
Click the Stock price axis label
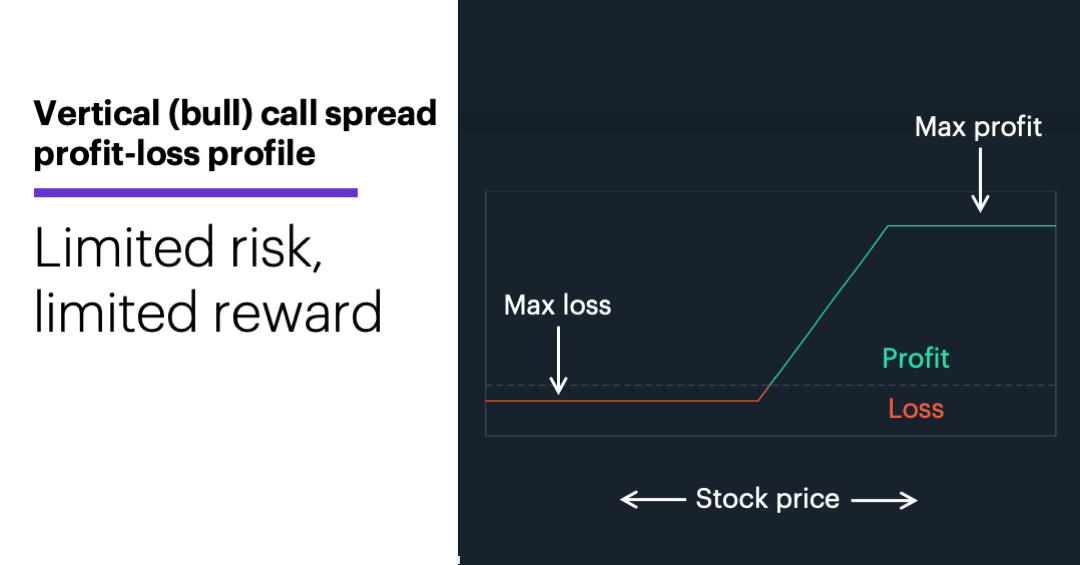(x=767, y=499)
